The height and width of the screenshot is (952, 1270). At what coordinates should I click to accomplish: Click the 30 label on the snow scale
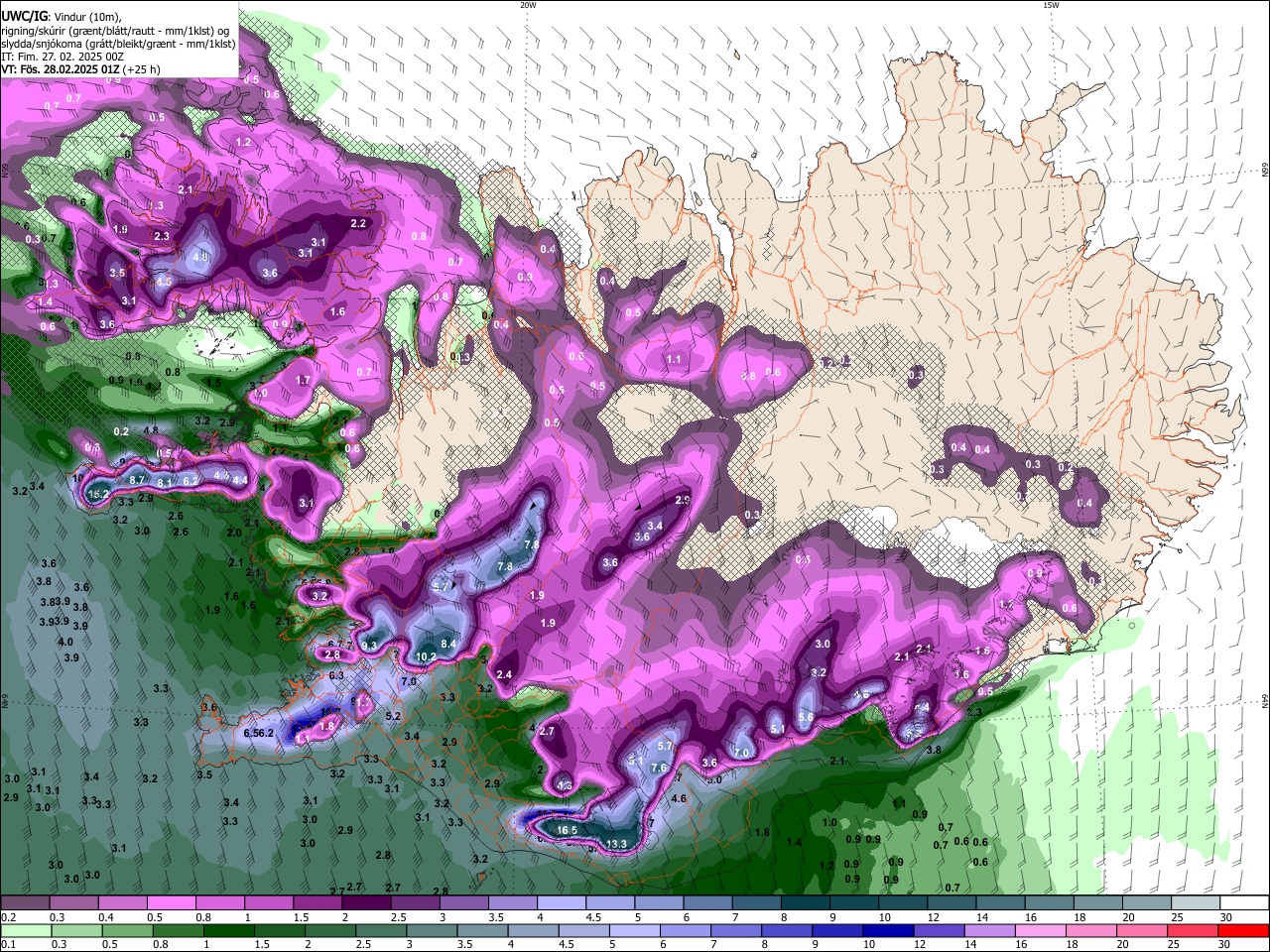1226,917
